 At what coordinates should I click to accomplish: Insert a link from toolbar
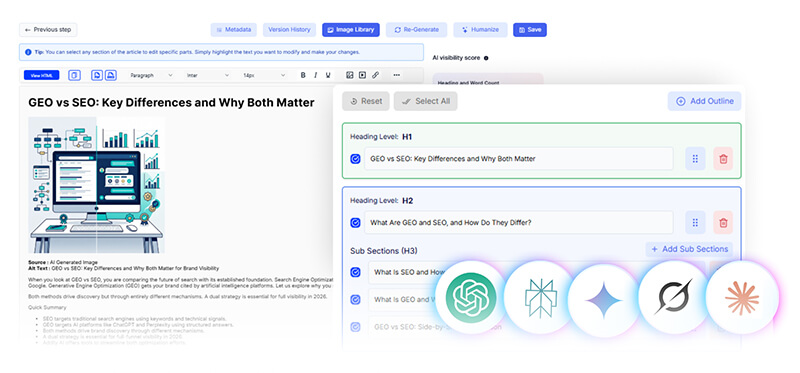375,75
